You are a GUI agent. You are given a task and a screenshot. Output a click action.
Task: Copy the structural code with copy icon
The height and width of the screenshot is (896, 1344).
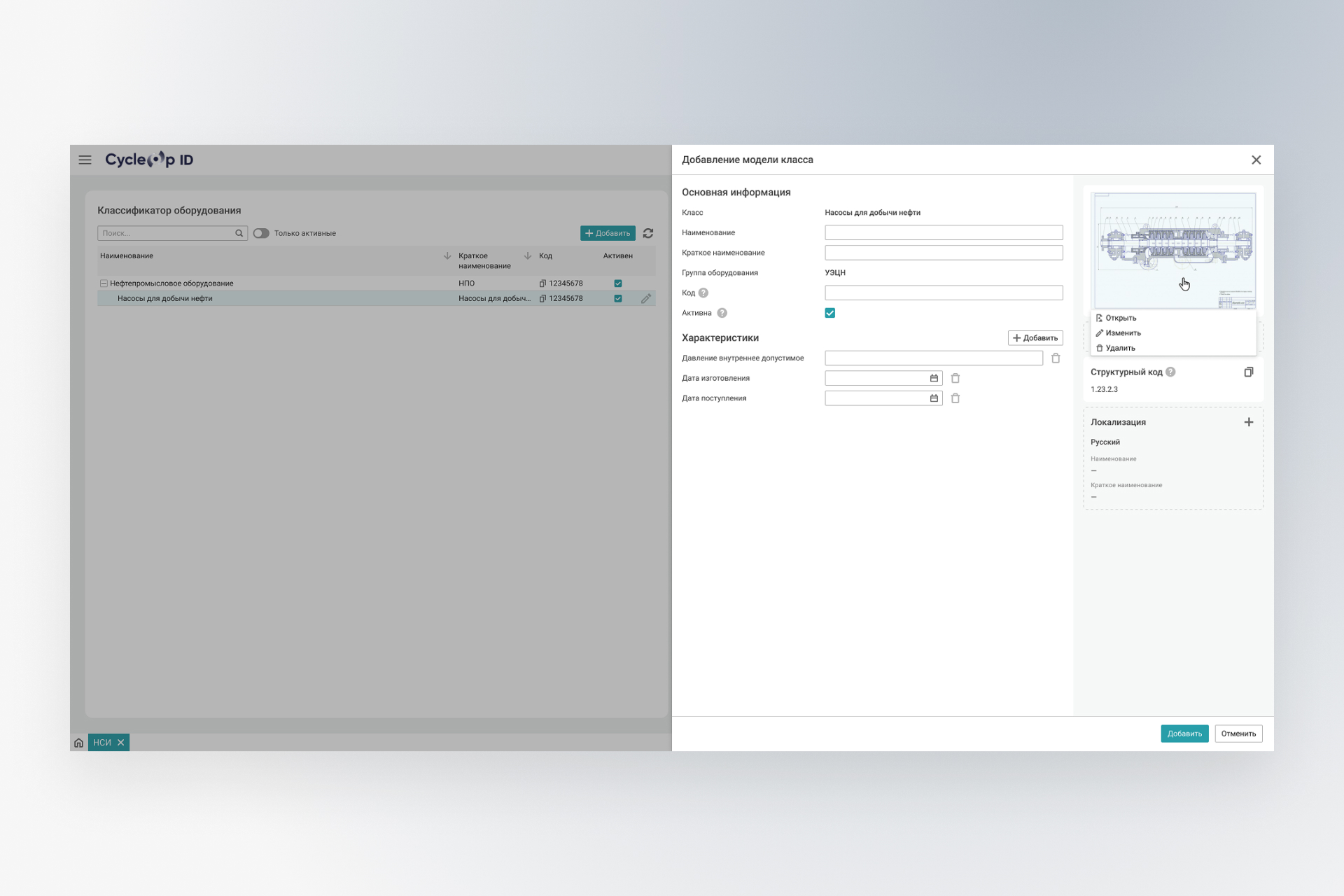click(x=1248, y=372)
